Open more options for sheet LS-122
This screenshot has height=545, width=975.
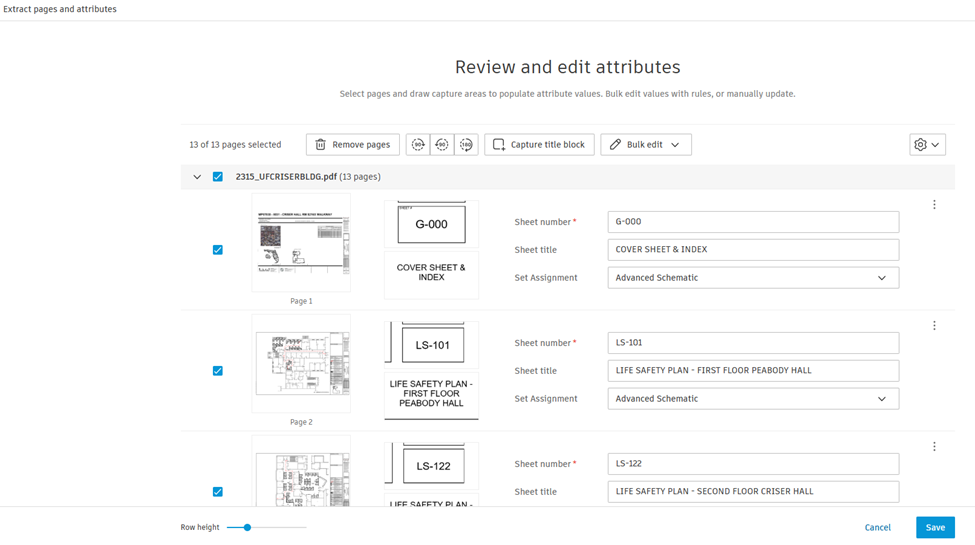934,447
